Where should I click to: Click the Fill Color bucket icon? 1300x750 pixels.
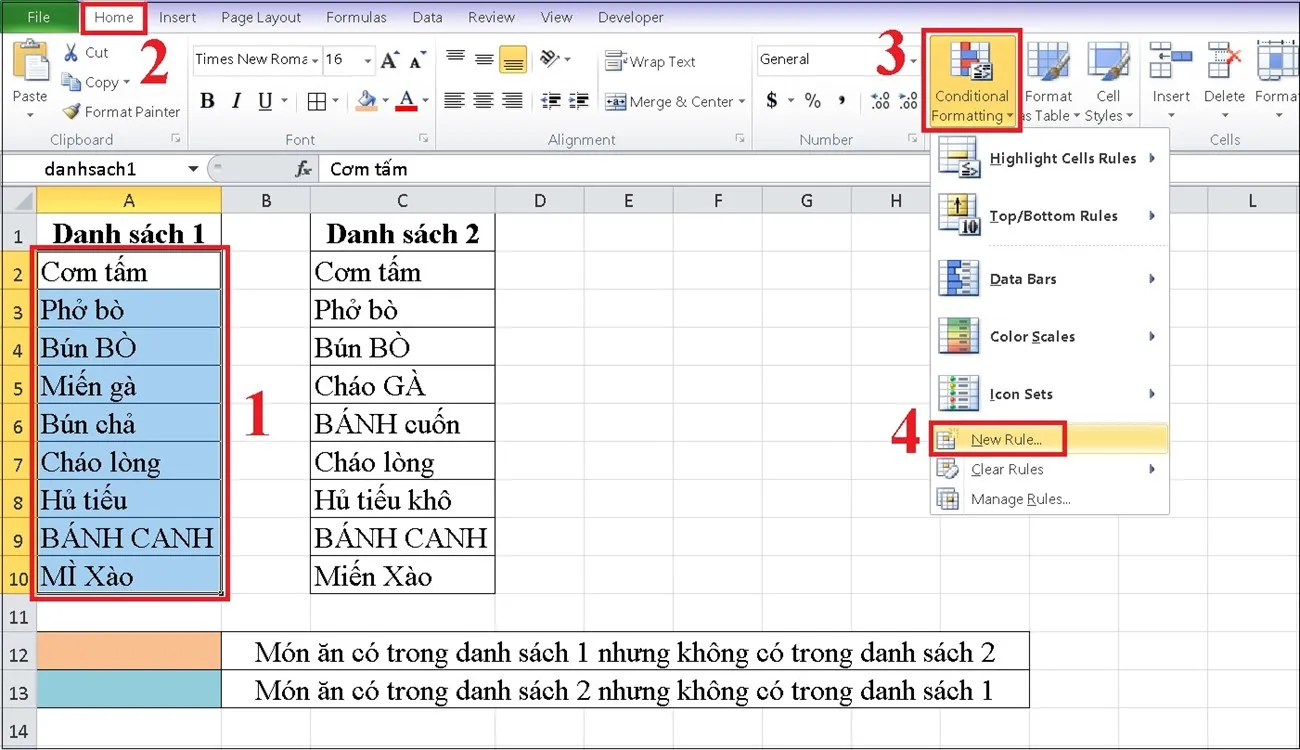click(367, 101)
